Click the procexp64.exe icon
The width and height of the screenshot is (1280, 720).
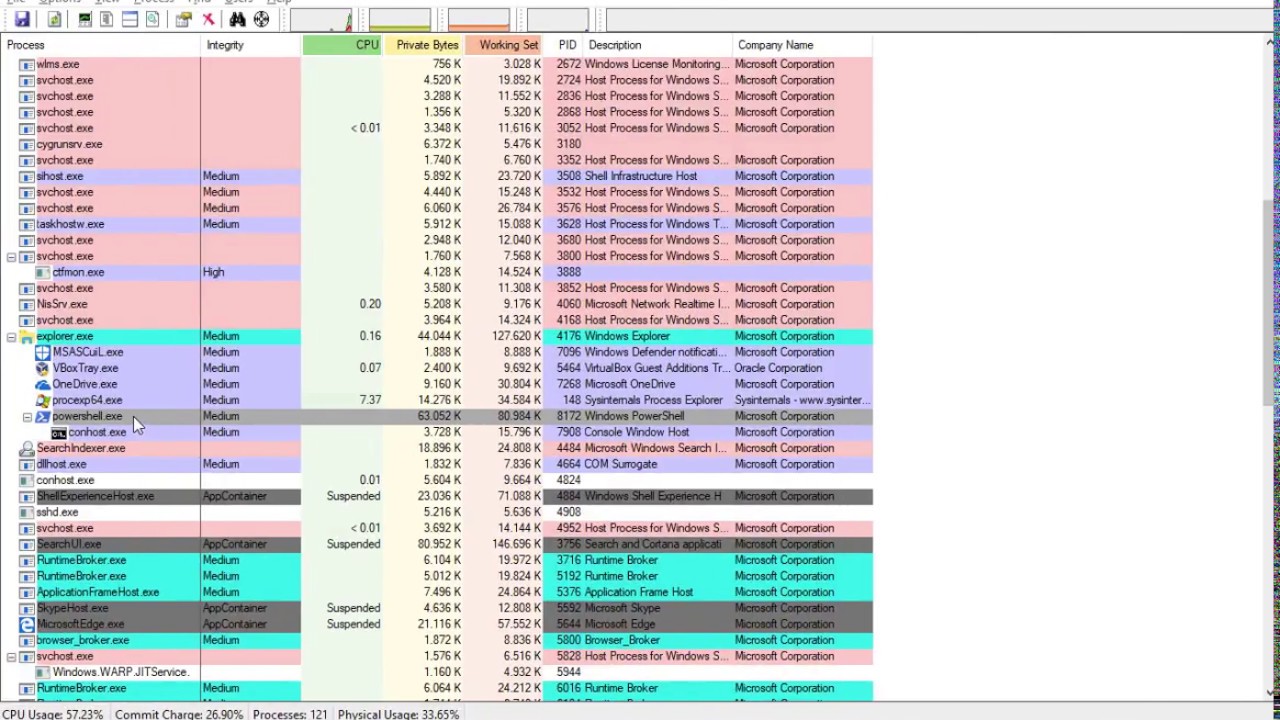click(x=43, y=400)
